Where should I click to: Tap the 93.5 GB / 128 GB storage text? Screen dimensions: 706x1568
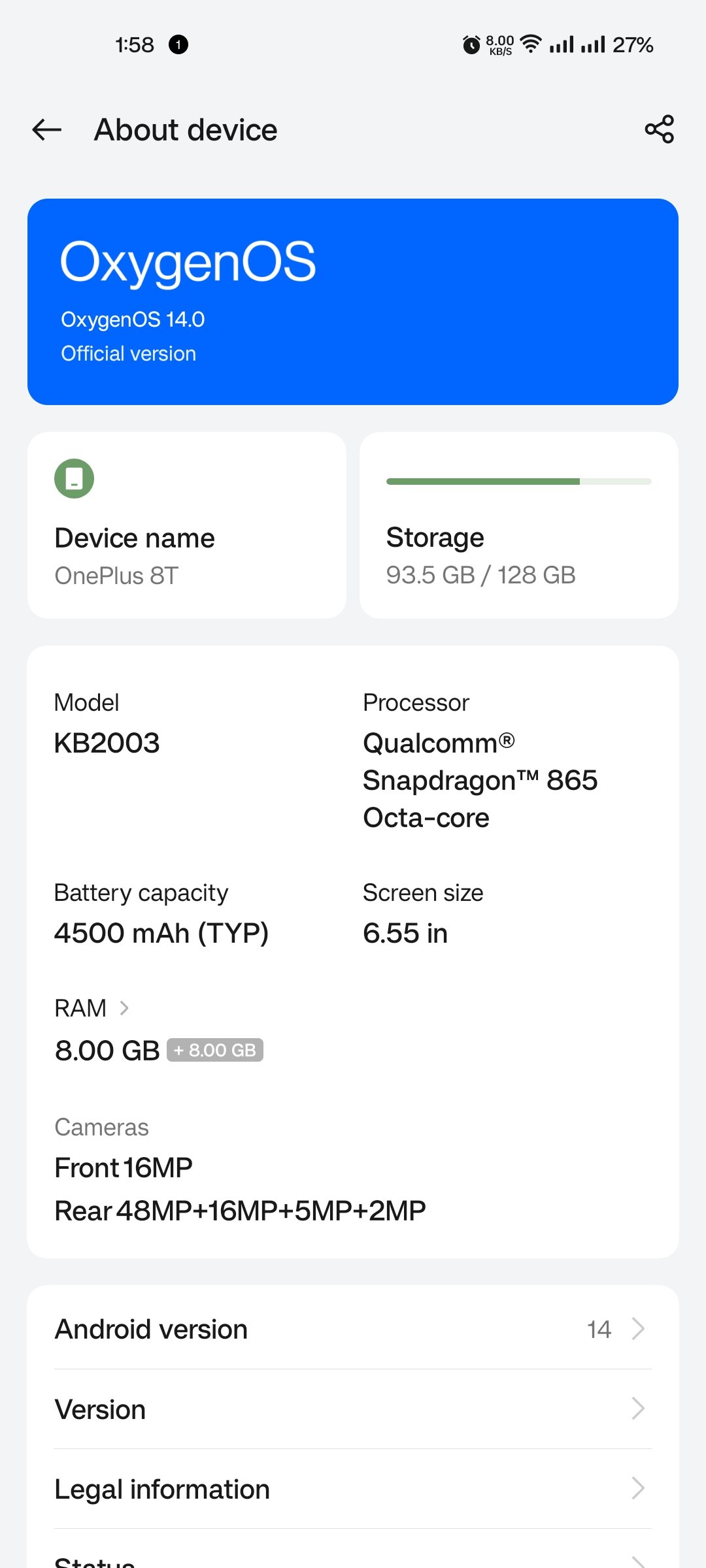[480, 575]
